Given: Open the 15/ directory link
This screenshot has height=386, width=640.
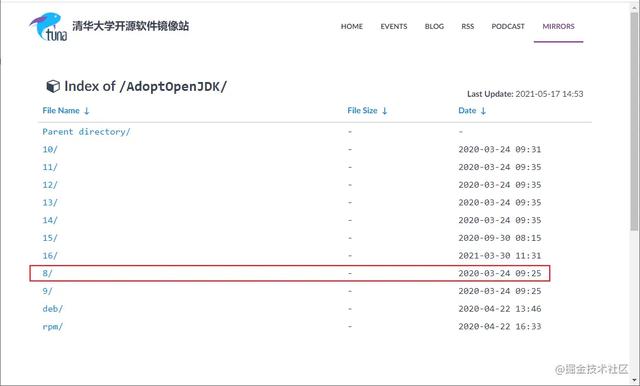Looking at the screenshot, I should pyautogui.click(x=50, y=238).
